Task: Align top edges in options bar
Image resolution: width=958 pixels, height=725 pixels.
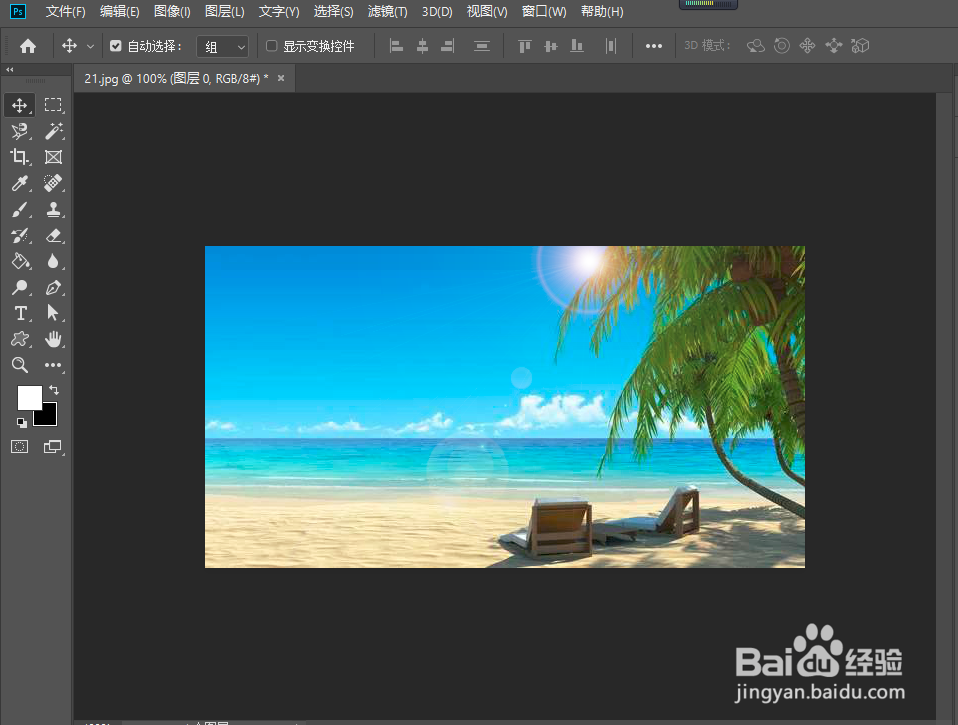Action: click(524, 46)
